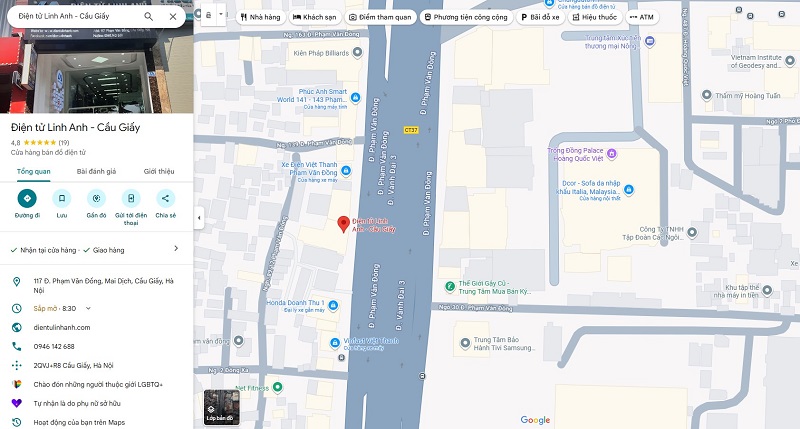800x429 pixels.
Task: Click Khu tập thể nhà máy in tiền marker
Action: pos(767,290)
